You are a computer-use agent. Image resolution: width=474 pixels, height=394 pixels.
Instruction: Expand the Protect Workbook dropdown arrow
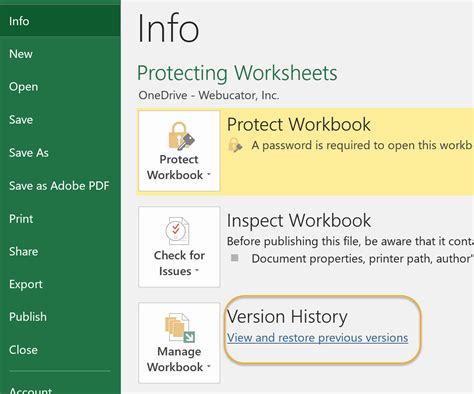[209, 174]
